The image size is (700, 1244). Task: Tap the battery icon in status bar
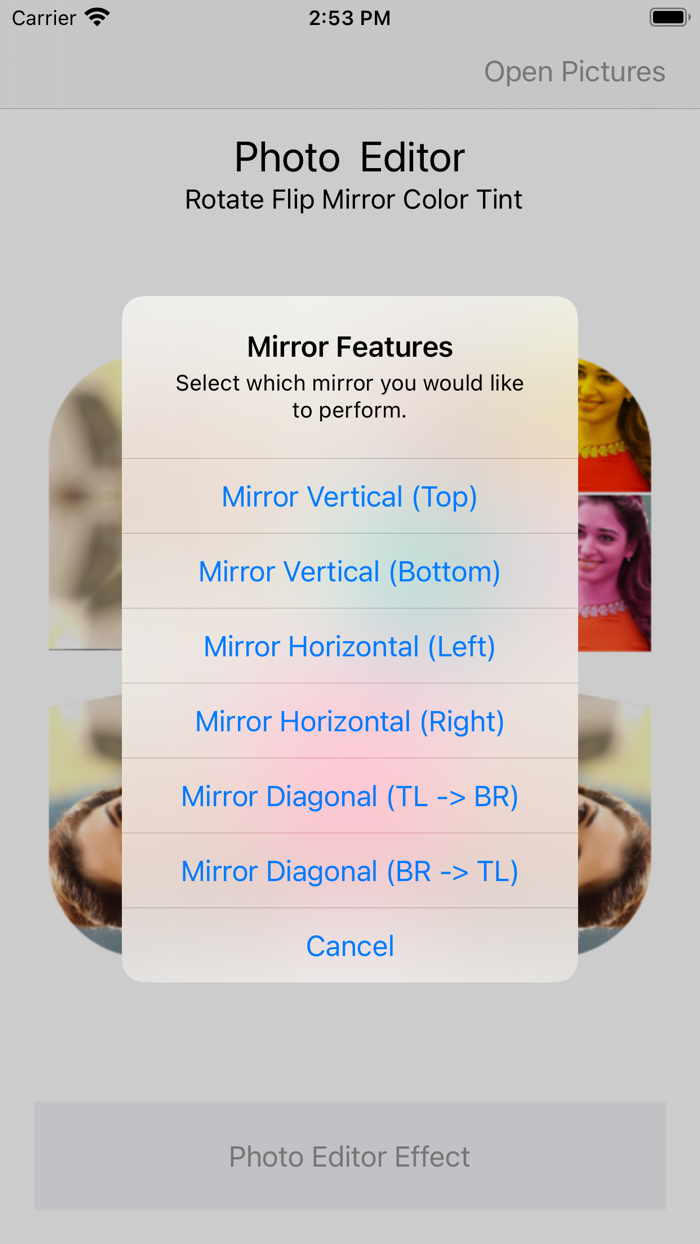pos(665,16)
